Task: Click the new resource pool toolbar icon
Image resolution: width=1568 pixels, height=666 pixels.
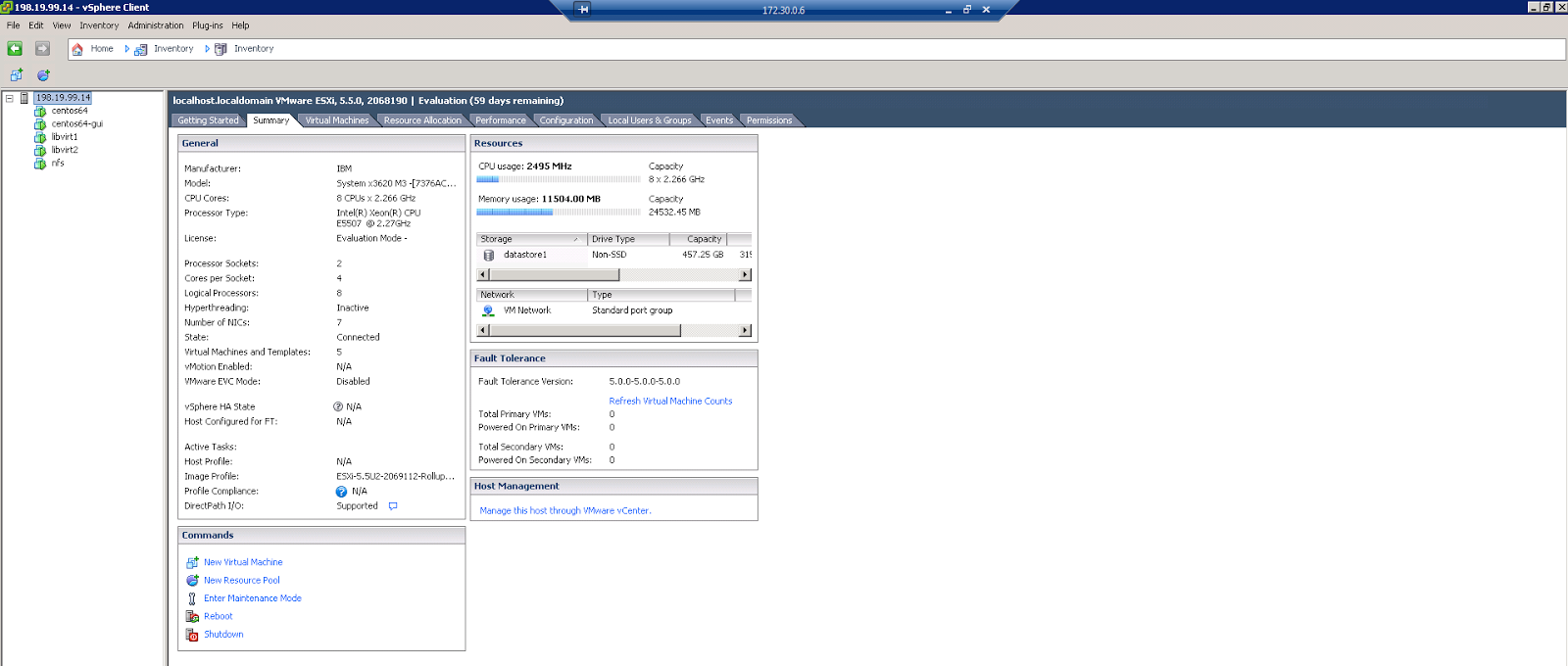Action: pos(43,74)
